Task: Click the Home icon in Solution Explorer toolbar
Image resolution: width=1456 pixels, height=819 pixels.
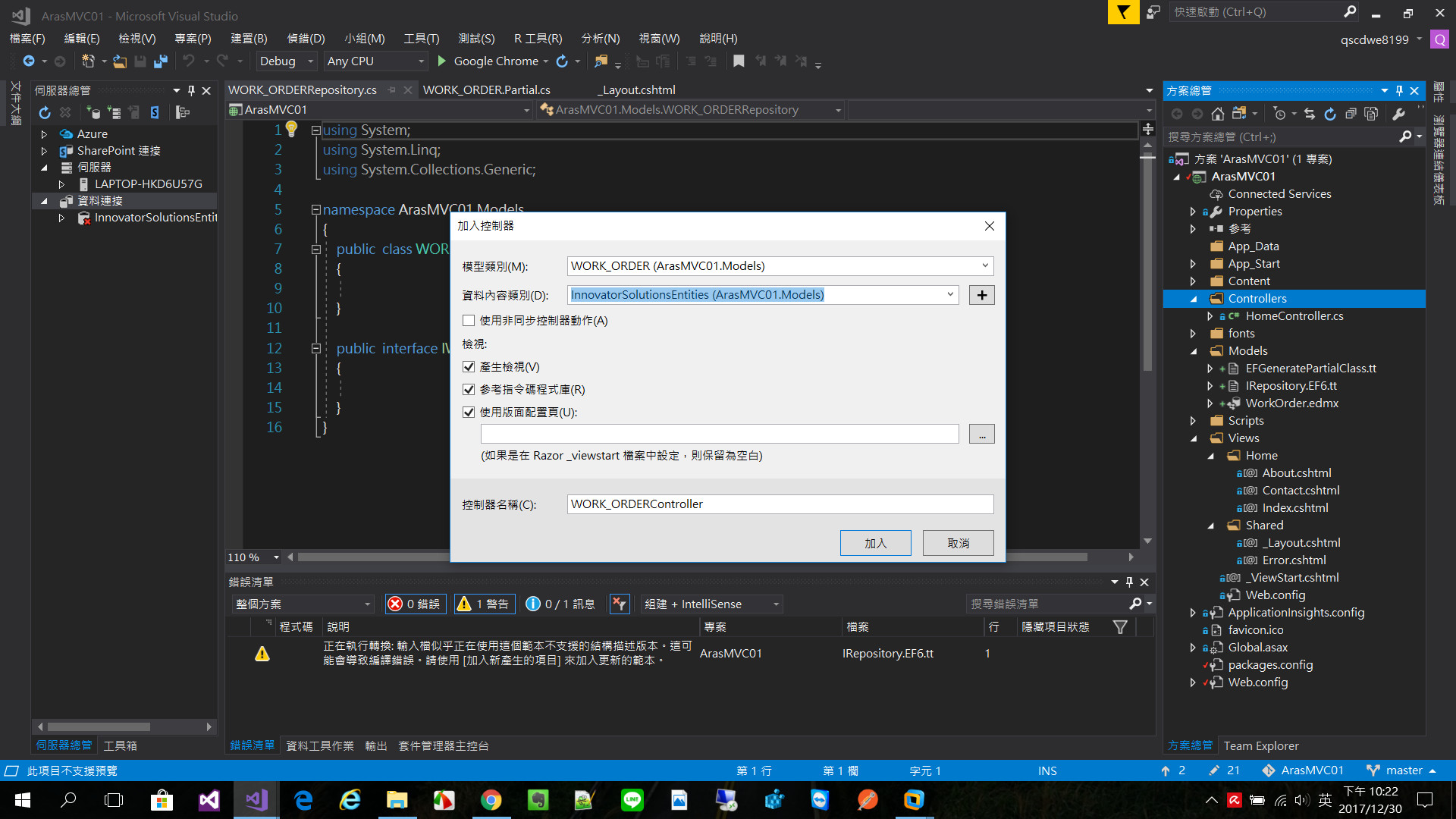Action: point(1217,114)
